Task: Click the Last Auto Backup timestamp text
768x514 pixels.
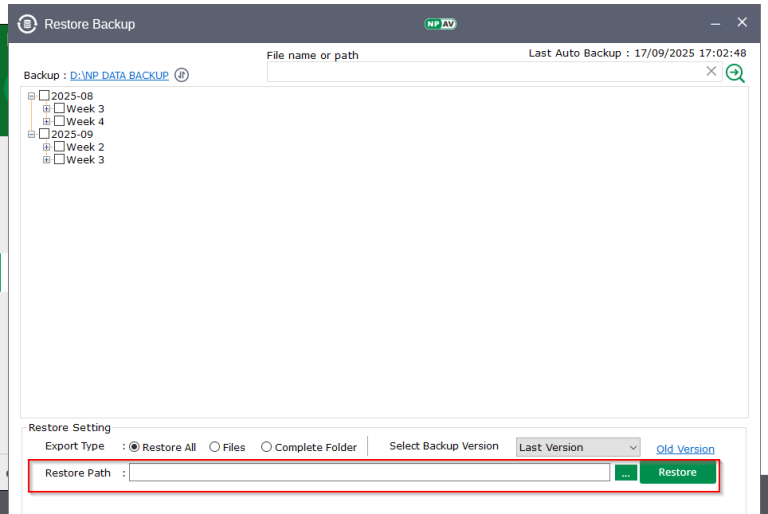Action: click(637, 53)
